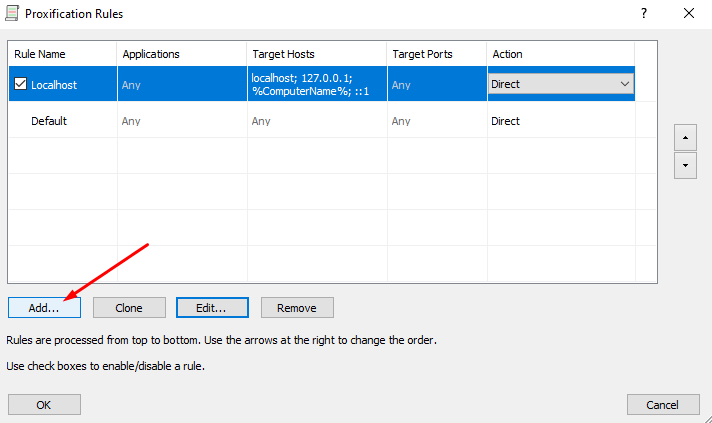Click the Any target ports cell for Localhost
Image resolution: width=712 pixels, height=423 pixels.
437,84
